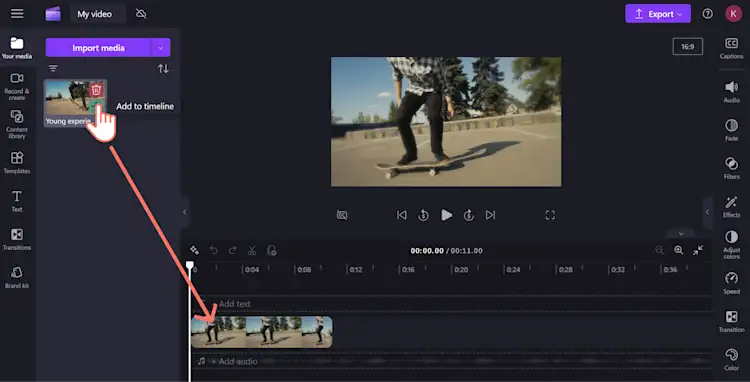Open Brand kit tab
This screenshot has width=750, height=382.
coord(17,277)
